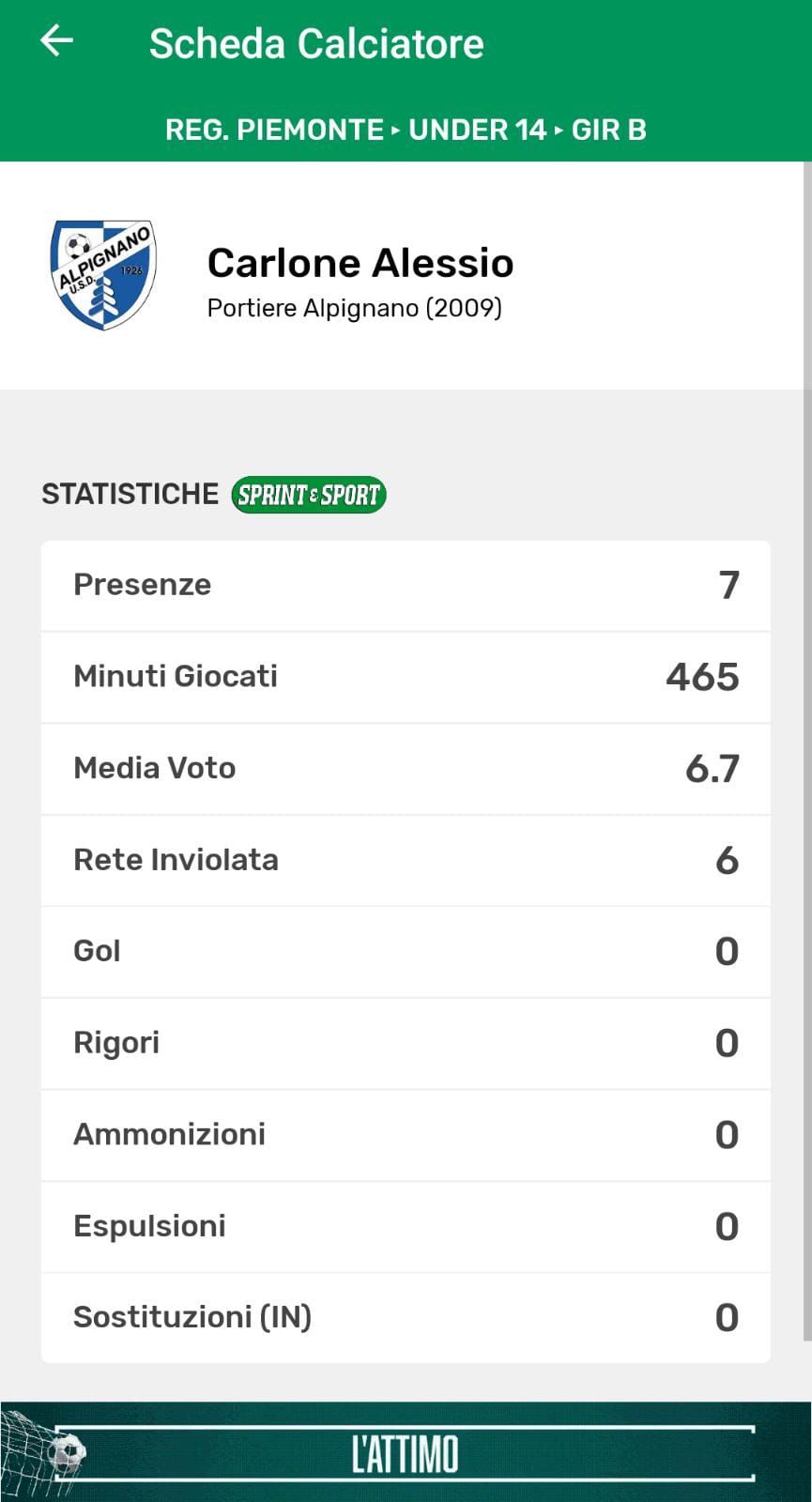The image size is (812, 1502).
Task: Tap the Ammonizioni row
Action: click(x=406, y=1134)
